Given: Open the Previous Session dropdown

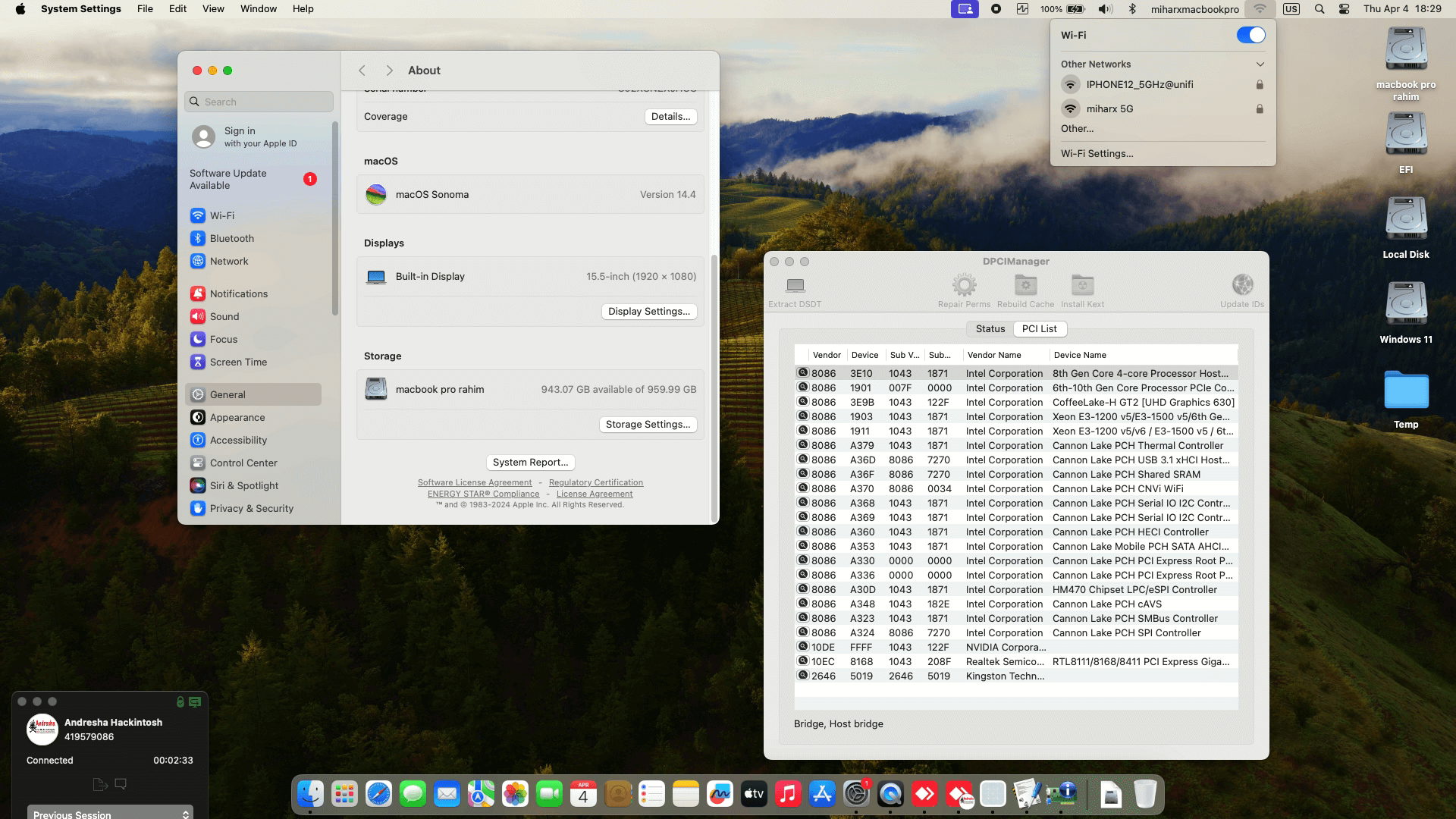Looking at the screenshot, I should (111, 813).
